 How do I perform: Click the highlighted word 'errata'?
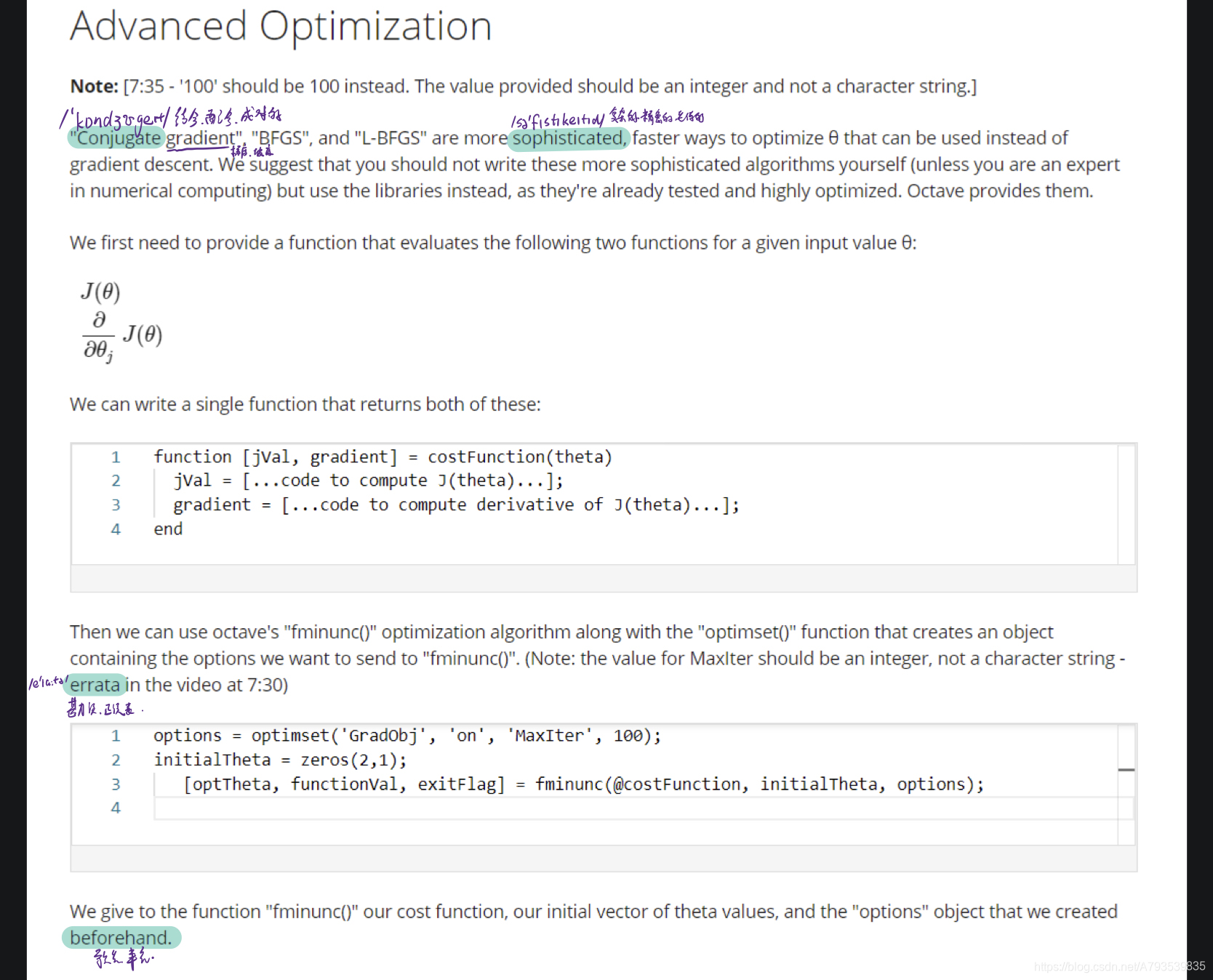(x=95, y=685)
